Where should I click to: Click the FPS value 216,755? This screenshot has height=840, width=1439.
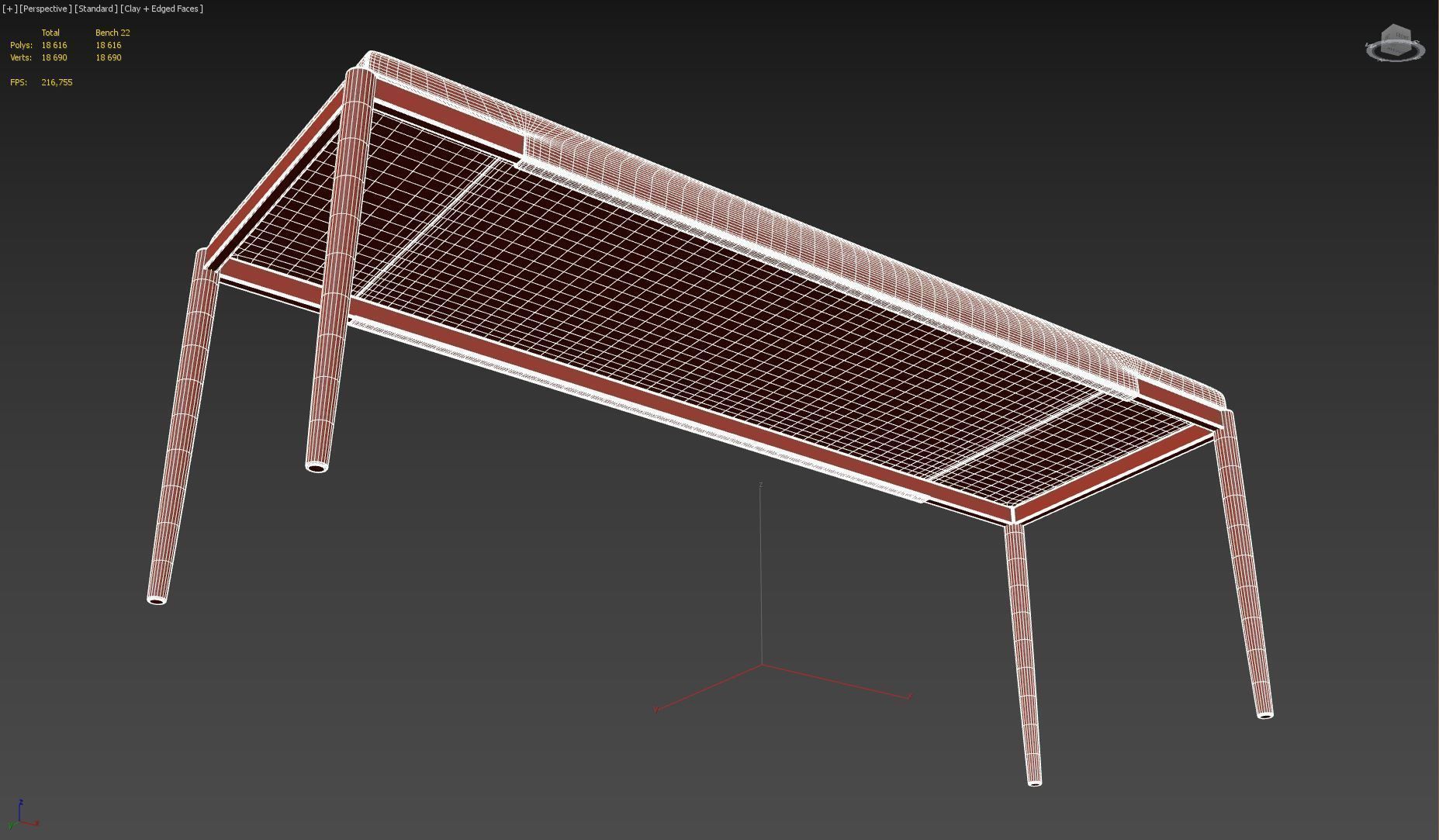click(x=57, y=82)
